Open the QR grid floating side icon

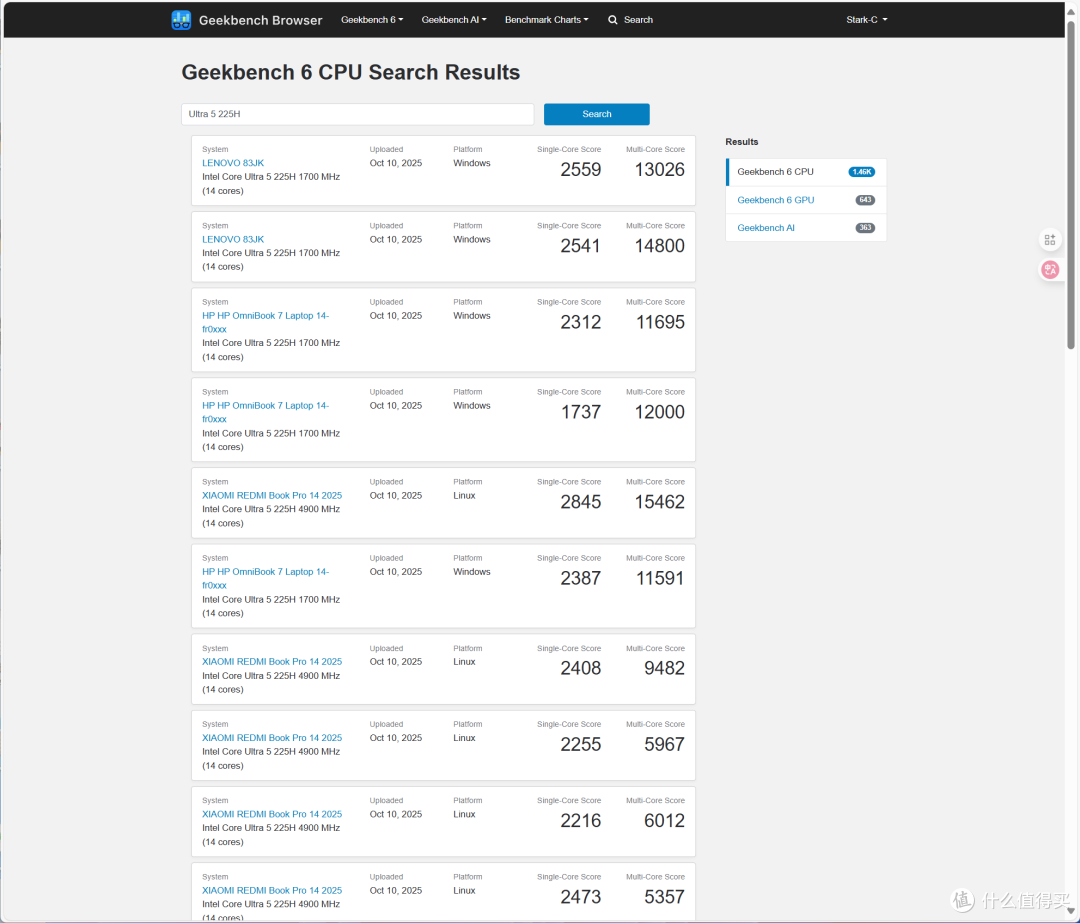[1050, 240]
